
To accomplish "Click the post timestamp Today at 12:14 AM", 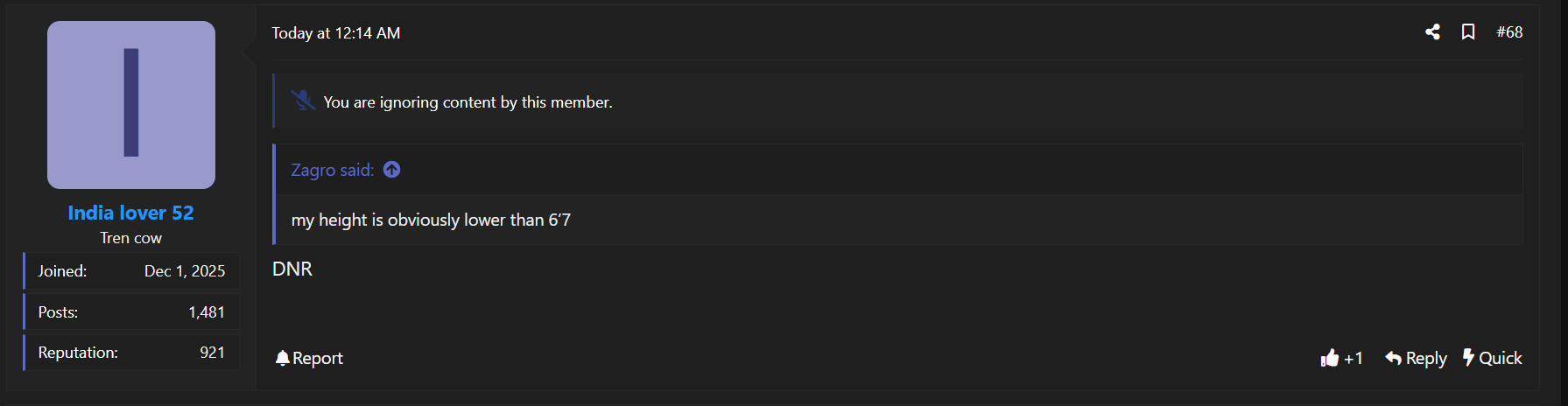I will pos(336,33).
